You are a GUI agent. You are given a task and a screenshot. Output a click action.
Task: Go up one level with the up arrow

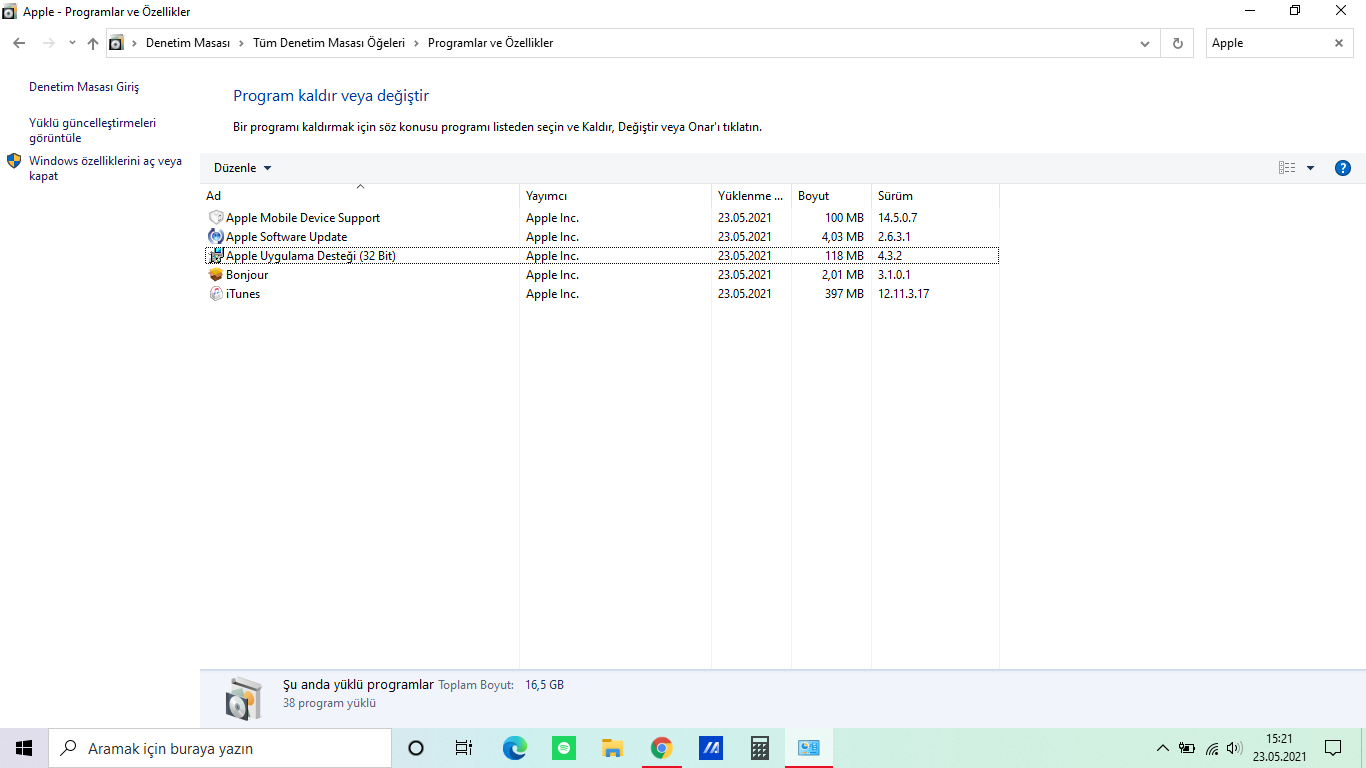(x=93, y=43)
